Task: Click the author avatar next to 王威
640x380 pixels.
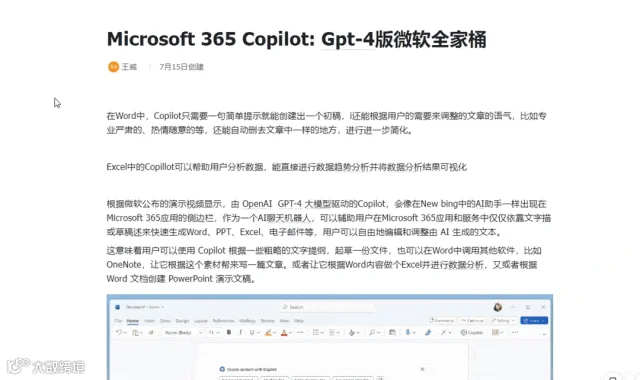Action: coord(113,67)
